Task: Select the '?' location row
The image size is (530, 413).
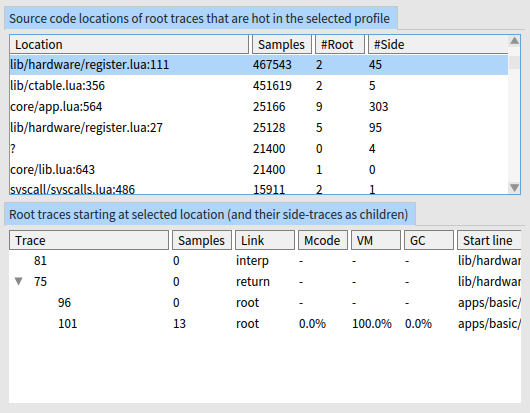Action: 259,148
